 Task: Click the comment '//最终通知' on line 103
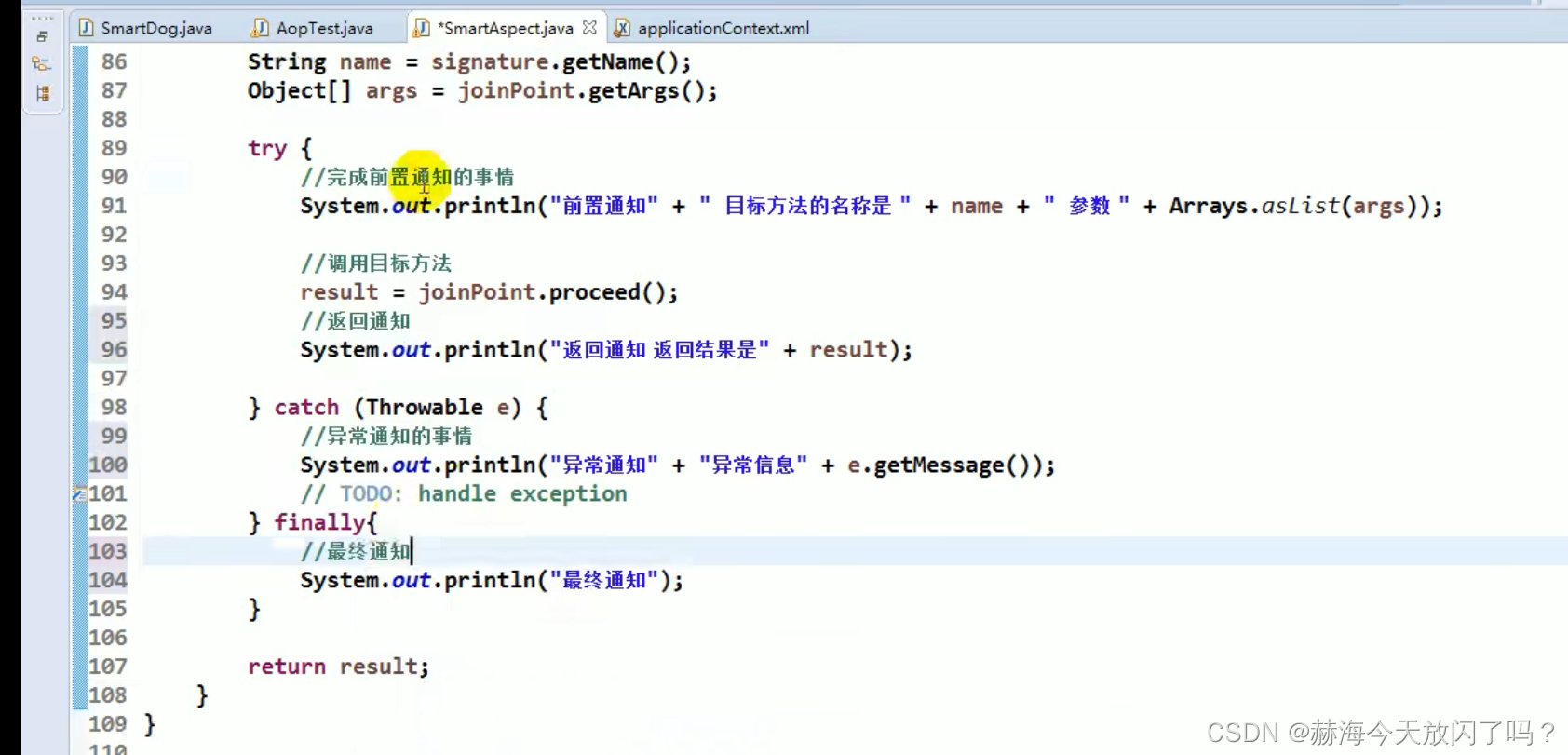point(356,552)
